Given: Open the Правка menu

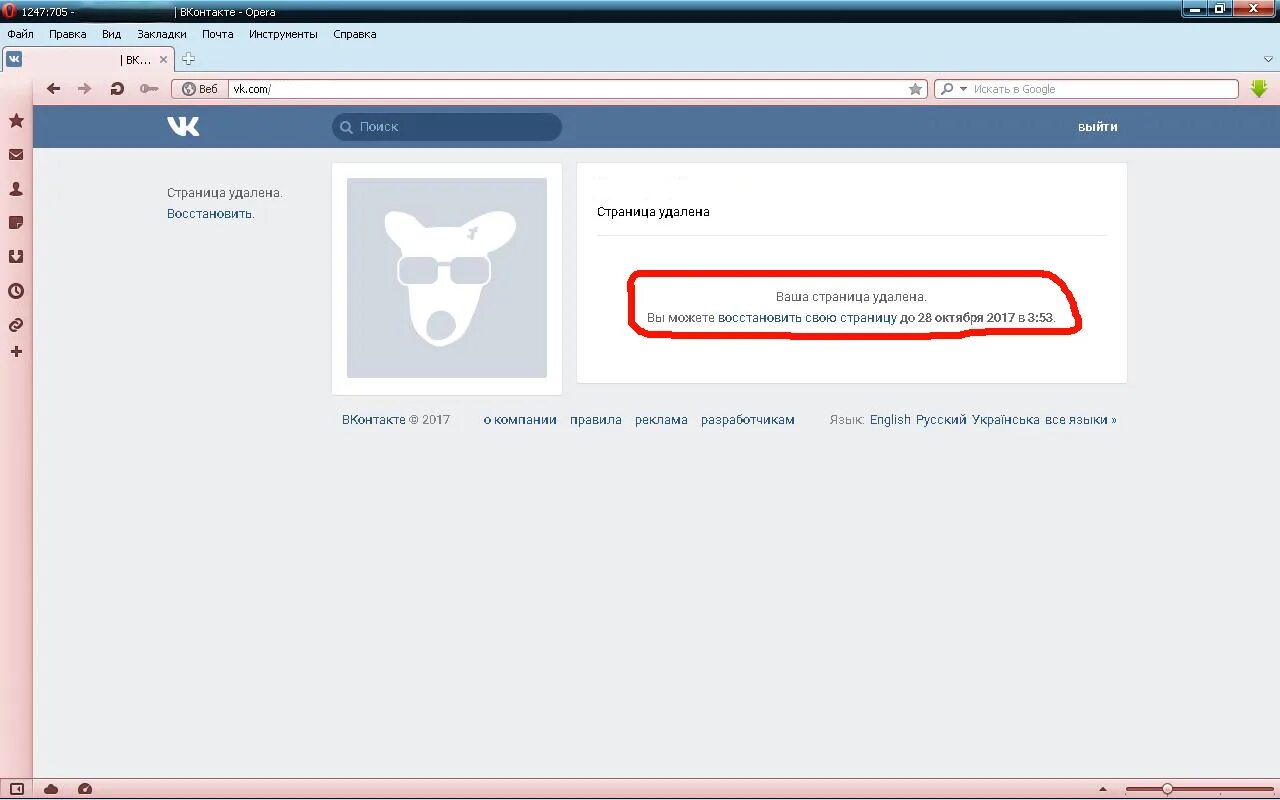Looking at the screenshot, I should (68, 34).
